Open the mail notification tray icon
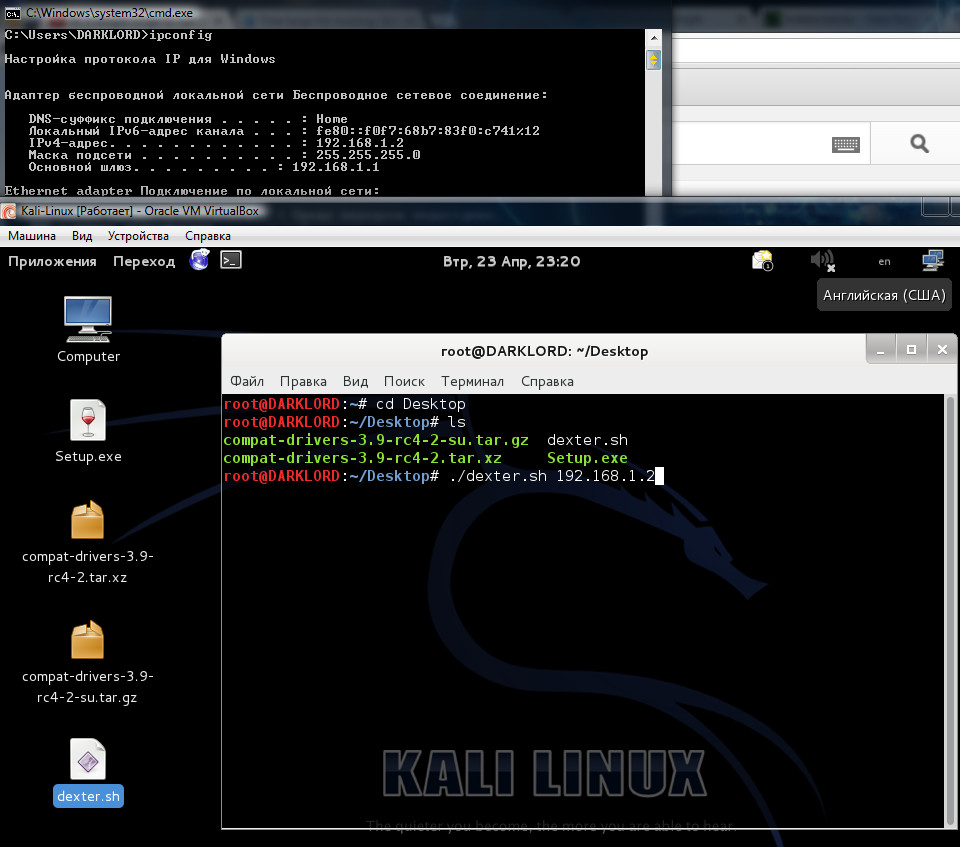Screen dimensions: 960x847 click(x=763, y=261)
